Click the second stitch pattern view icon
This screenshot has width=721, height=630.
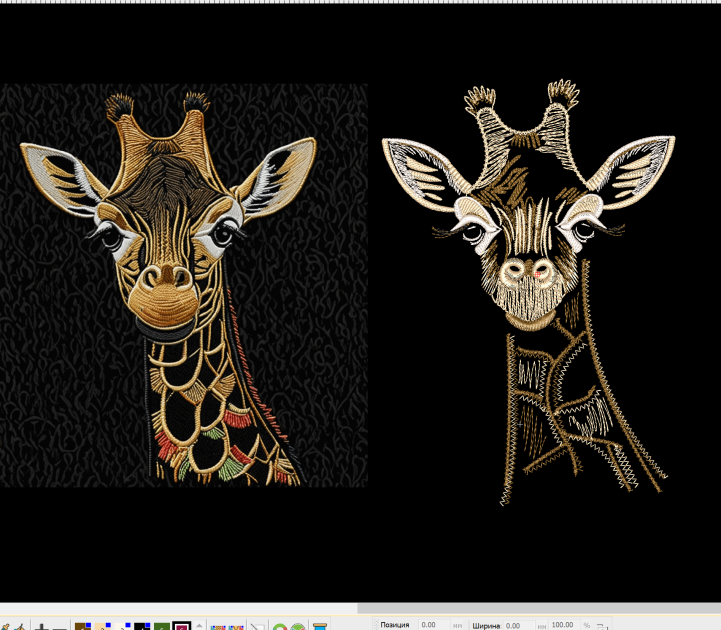pos(236,627)
